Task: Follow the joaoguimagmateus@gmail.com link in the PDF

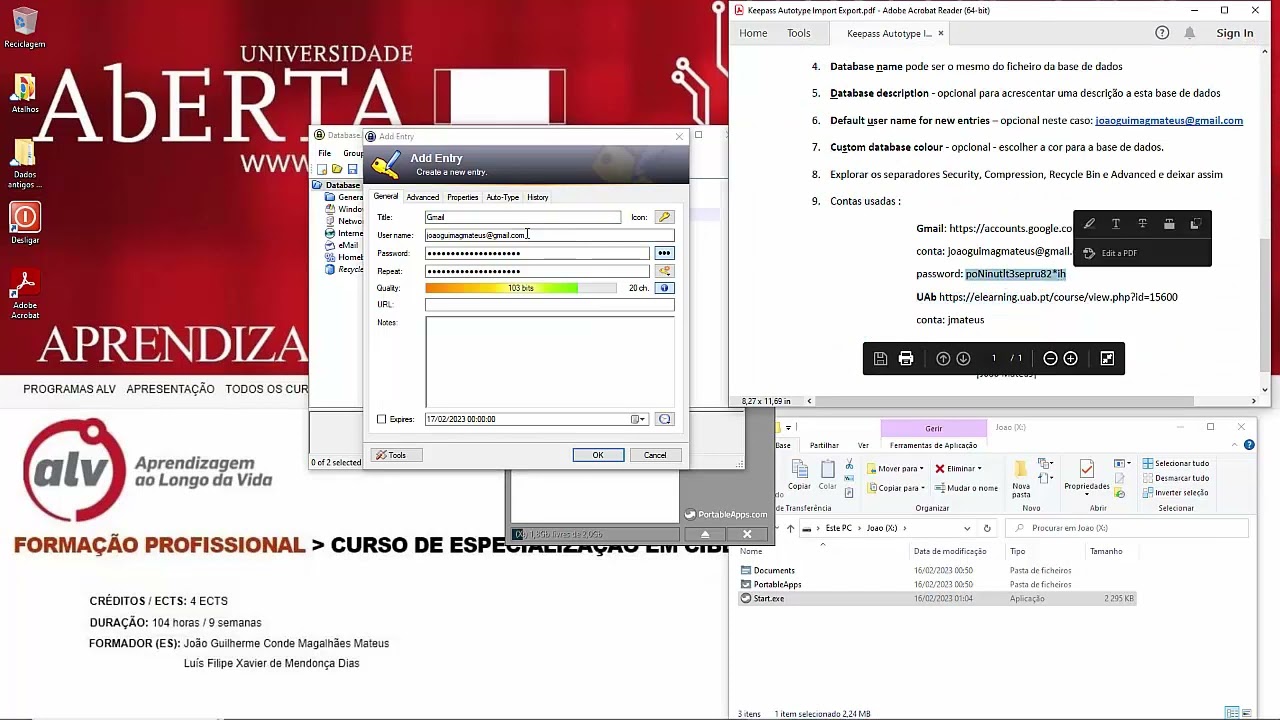Action: coord(1169,120)
